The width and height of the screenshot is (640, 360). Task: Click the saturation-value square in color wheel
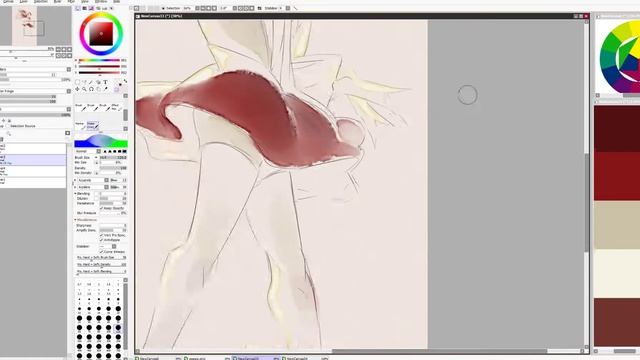[x=101, y=34]
